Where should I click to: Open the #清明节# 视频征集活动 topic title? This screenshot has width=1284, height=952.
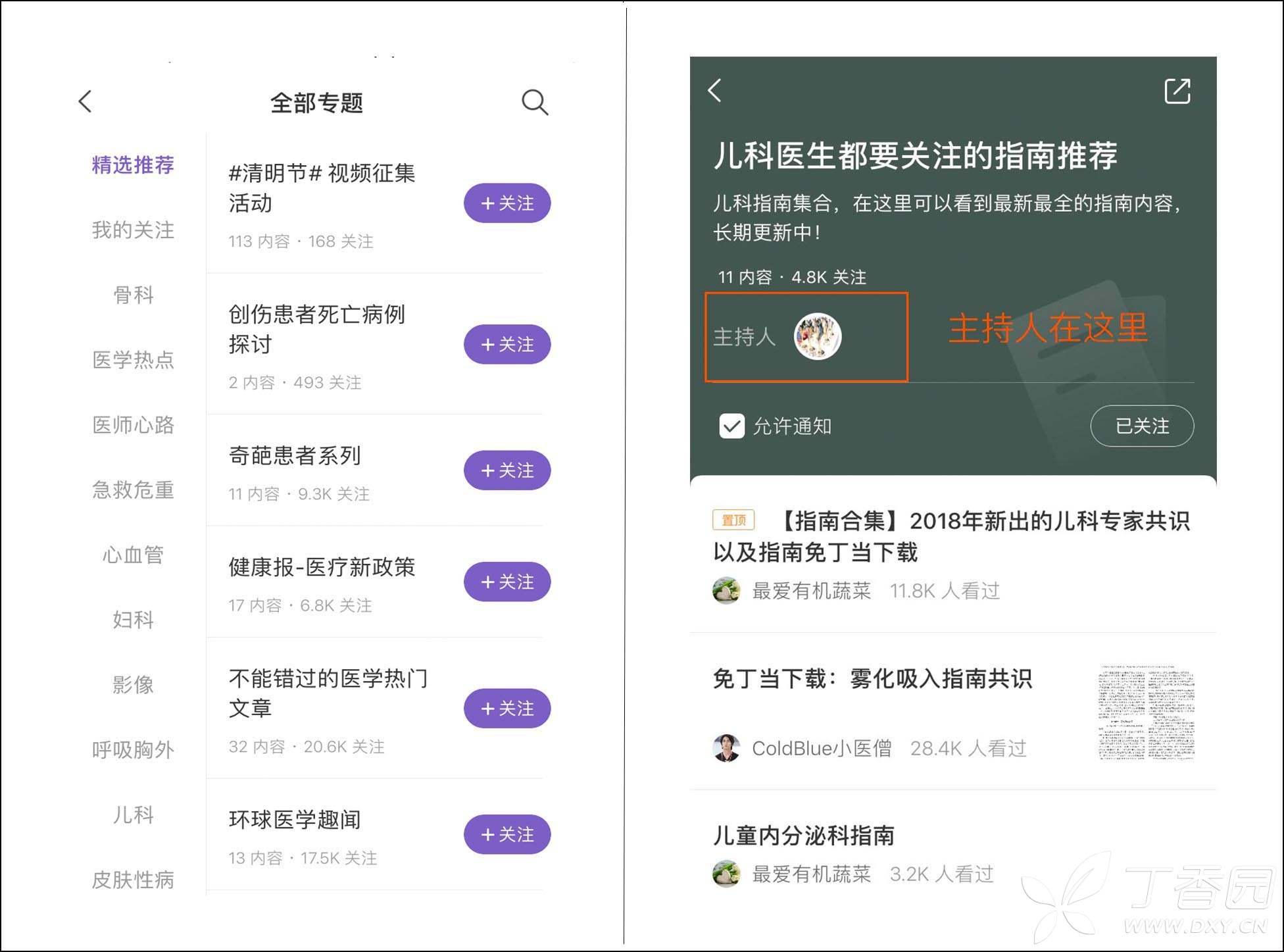322,188
